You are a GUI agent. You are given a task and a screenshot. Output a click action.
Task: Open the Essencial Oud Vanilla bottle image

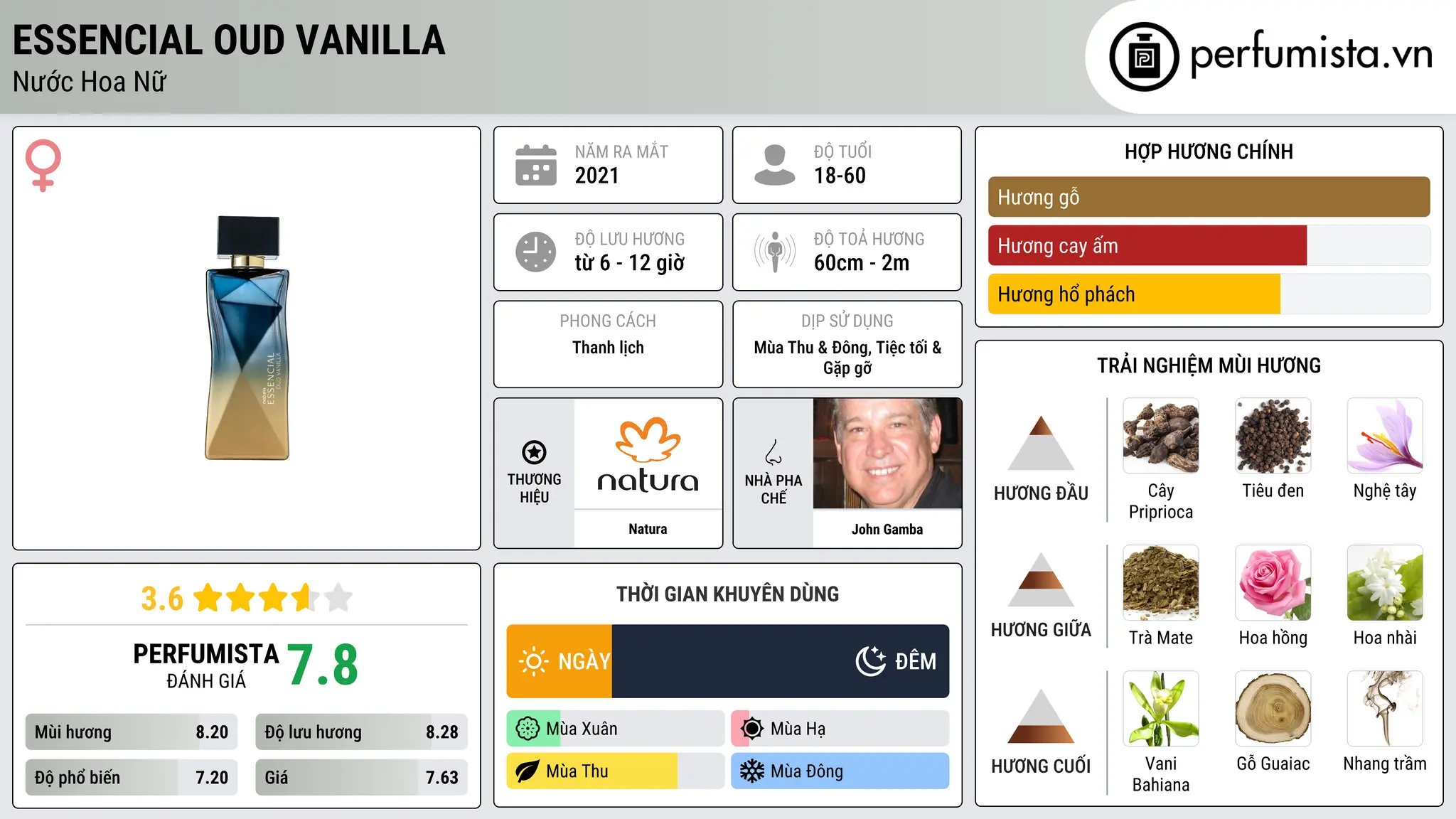(247, 338)
